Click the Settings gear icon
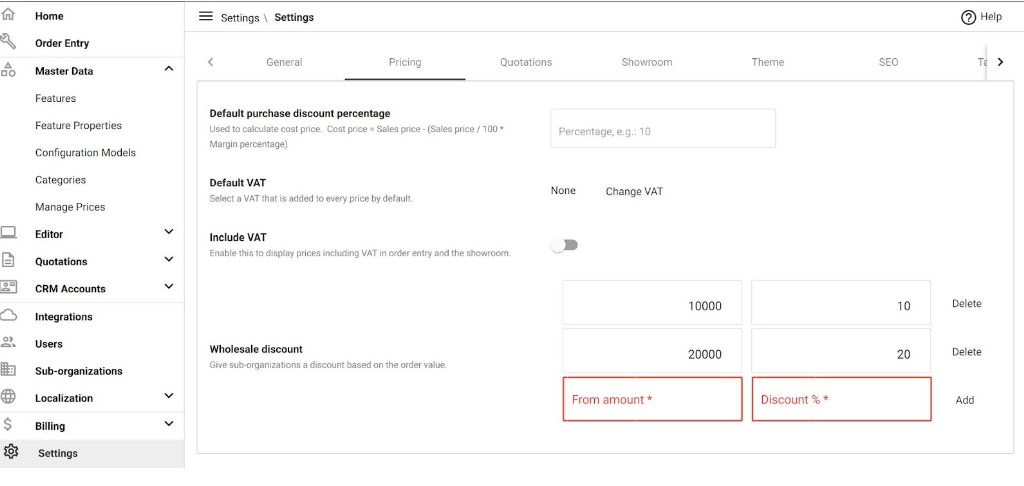 coord(10,452)
